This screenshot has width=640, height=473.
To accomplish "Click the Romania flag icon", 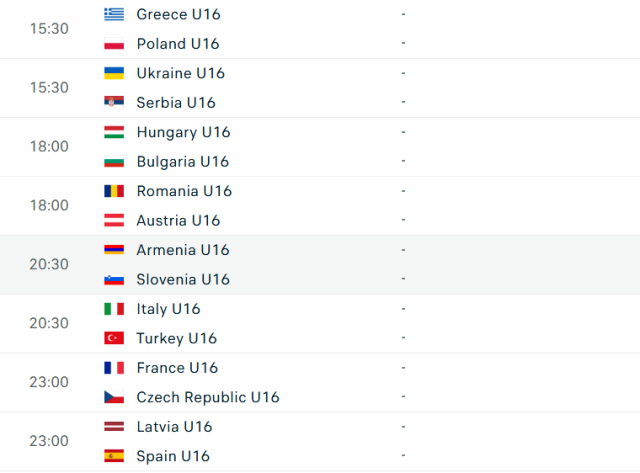I will (x=114, y=191).
